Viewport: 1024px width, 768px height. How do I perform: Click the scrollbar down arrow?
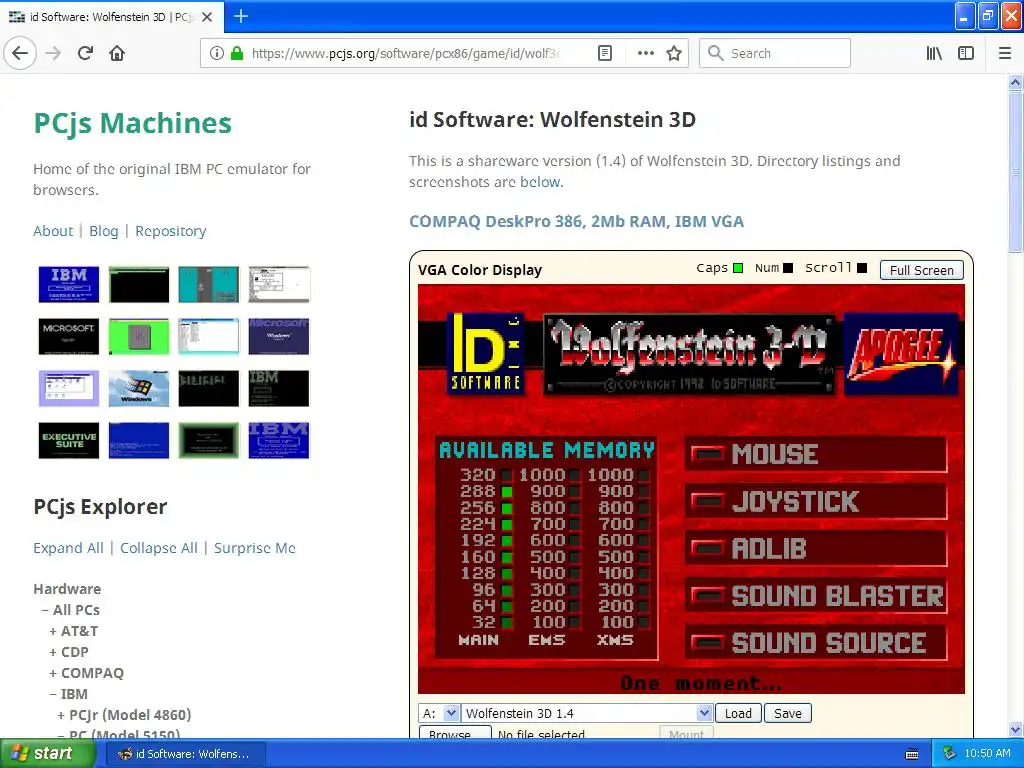coord(1015,729)
